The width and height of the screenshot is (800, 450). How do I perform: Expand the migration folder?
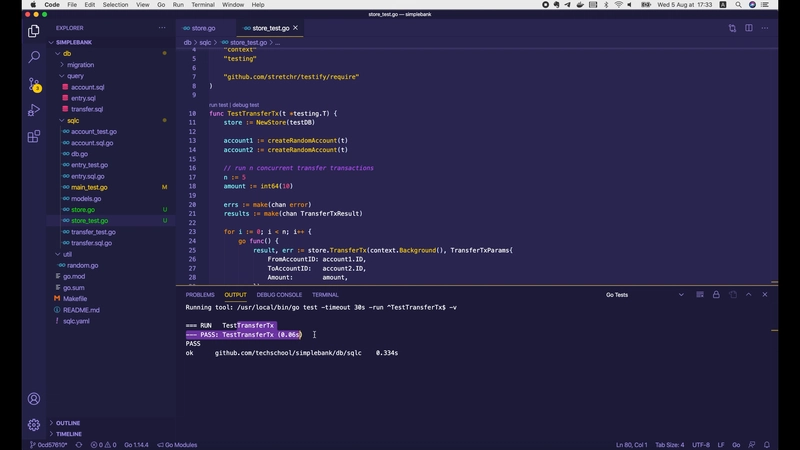(x=80, y=65)
